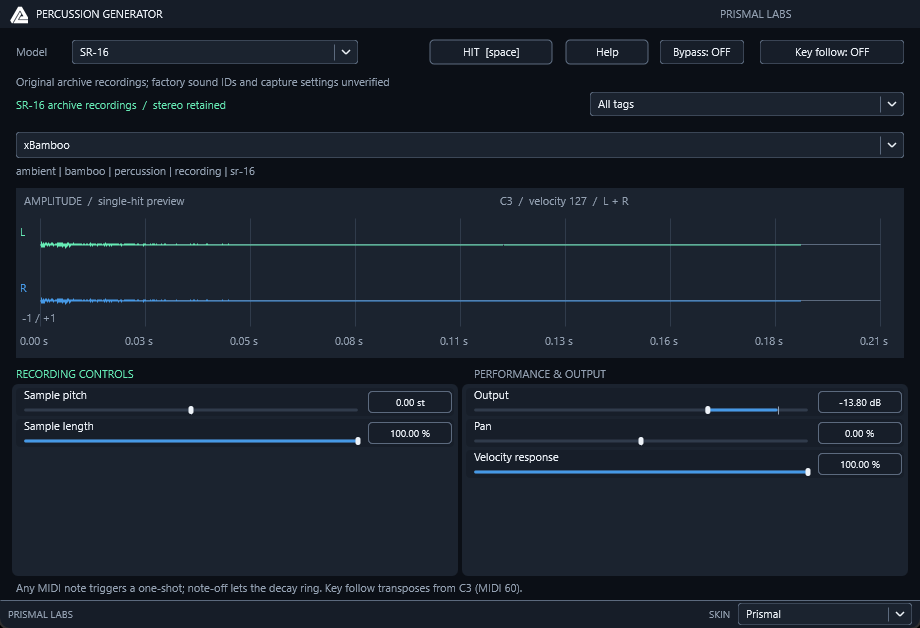
Task: Click the right channel R waveform
Action: 420,301
